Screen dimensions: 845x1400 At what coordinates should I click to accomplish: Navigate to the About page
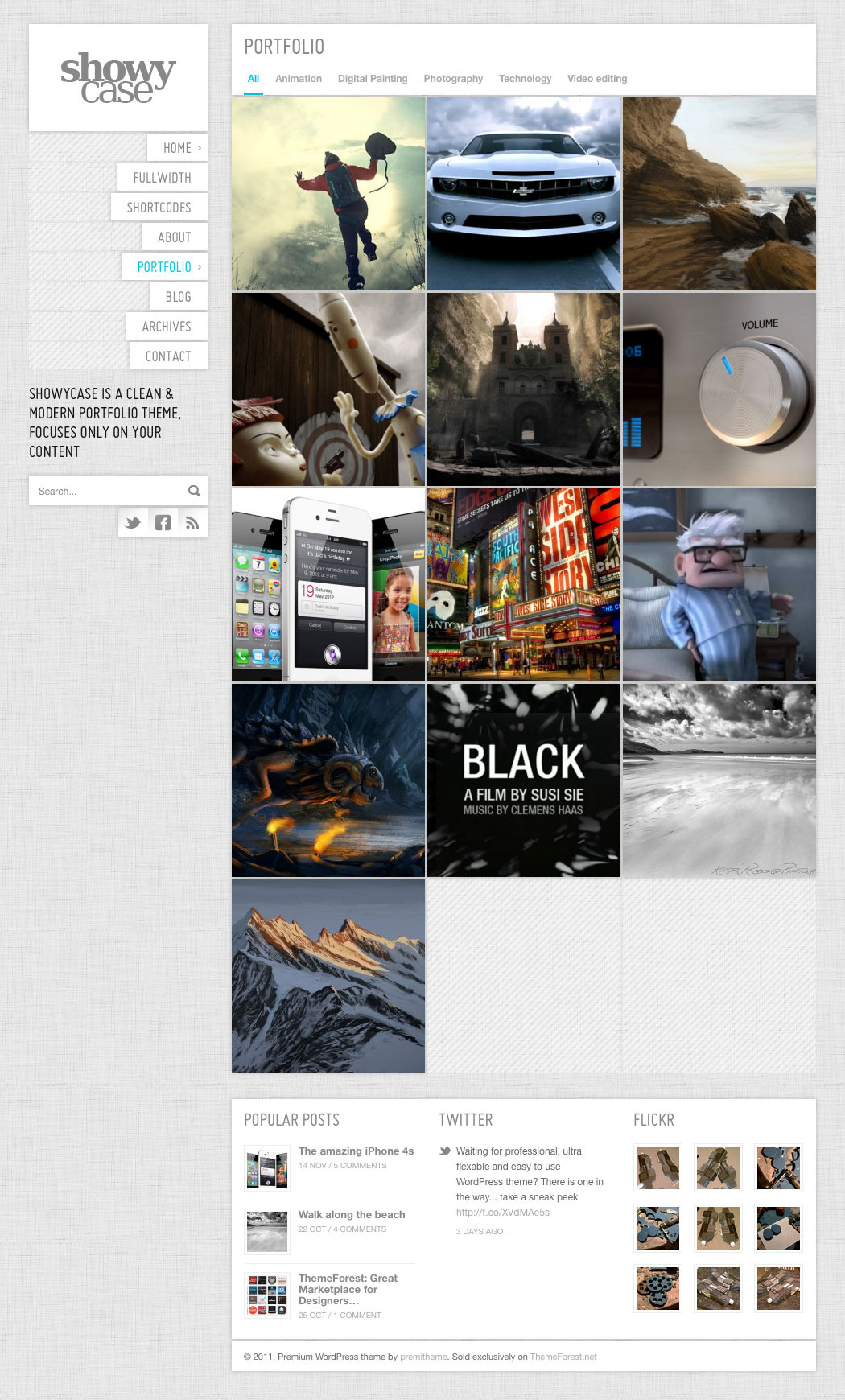coord(174,237)
